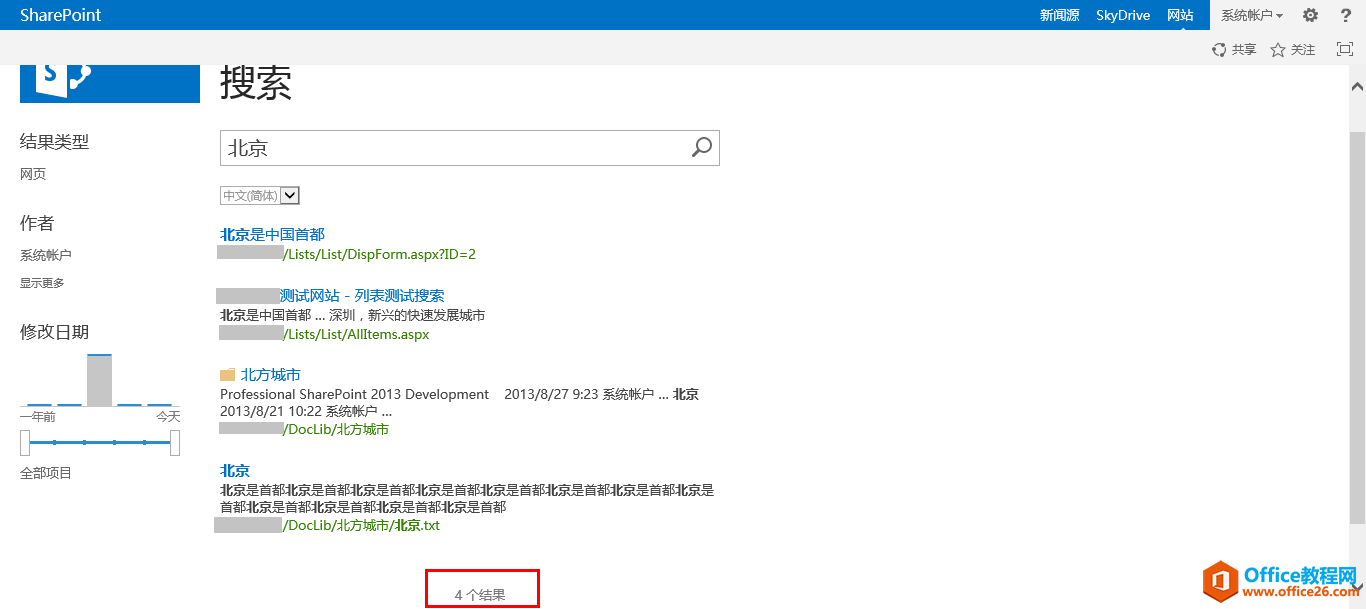Filter results by 网页 result type
The width and height of the screenshot is (1366, 609).
tap(31, 173)
